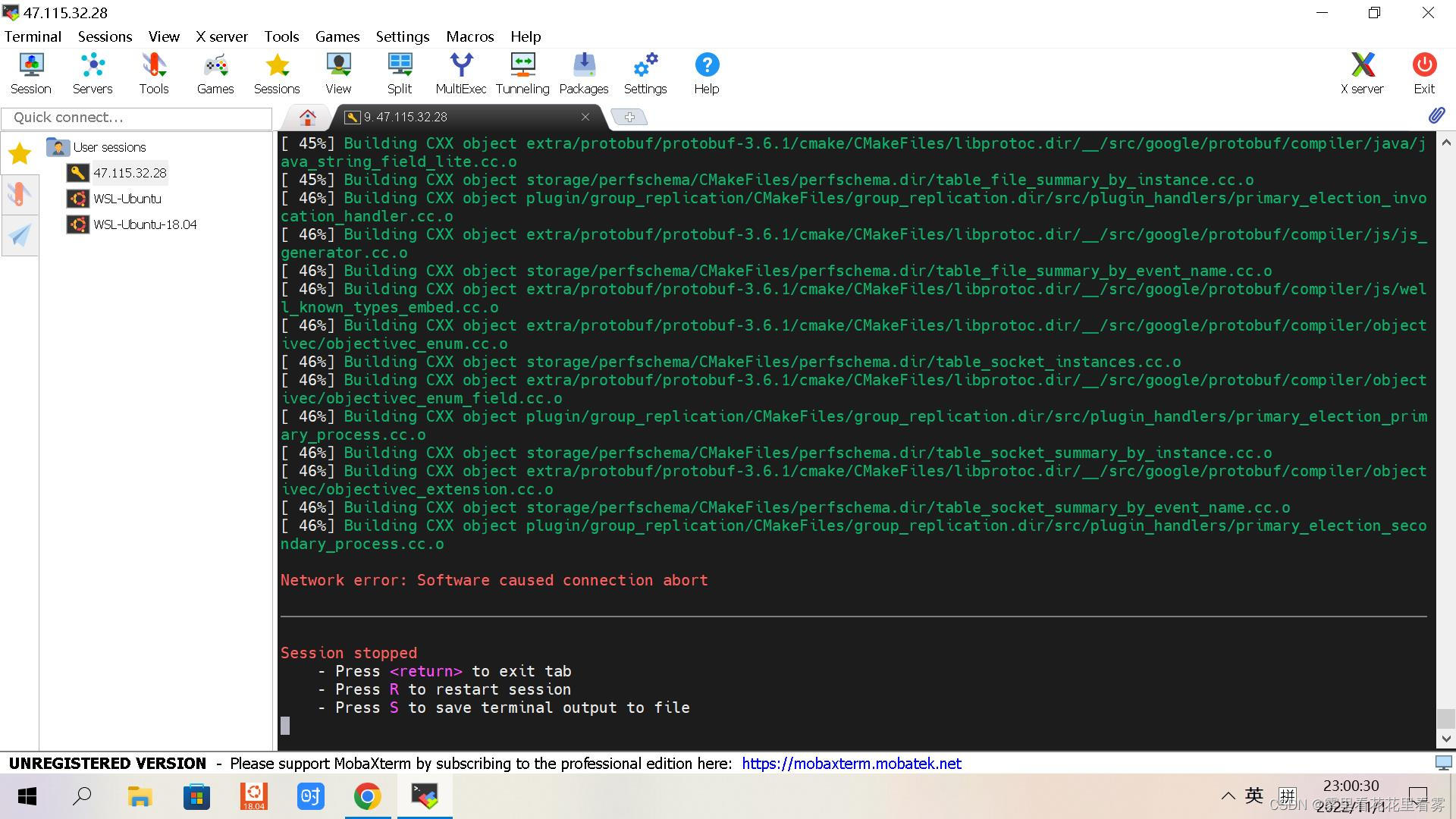1456x819 pixels.
Task: Click the Split terminal toolbar icon
Action: tap(400, 74)
